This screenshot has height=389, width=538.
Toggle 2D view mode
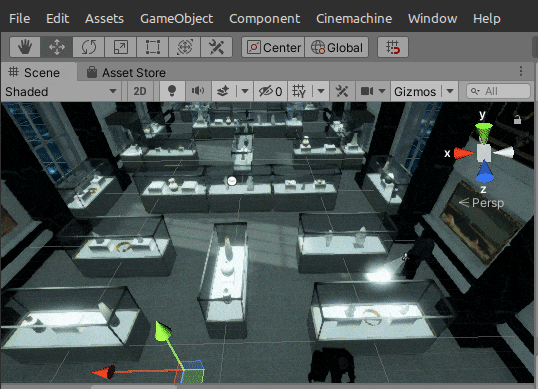click(x=140, y=92)
